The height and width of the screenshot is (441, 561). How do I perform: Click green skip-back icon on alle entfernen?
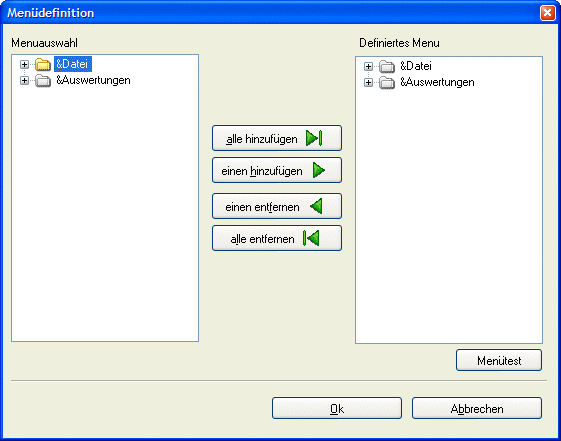[x=311, y=238]
